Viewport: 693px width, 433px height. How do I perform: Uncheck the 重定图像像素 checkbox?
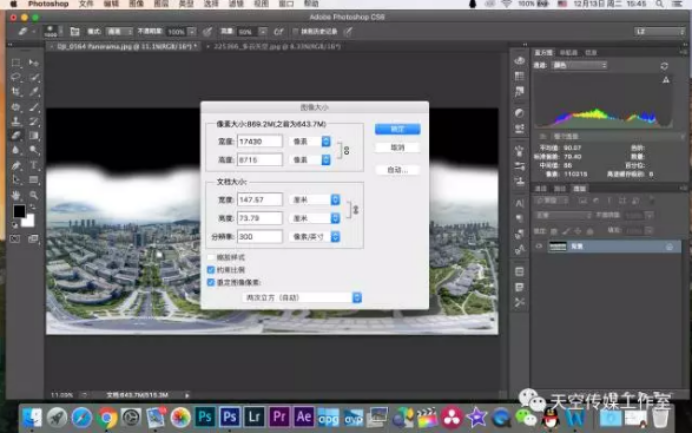(x=210, y=281)
